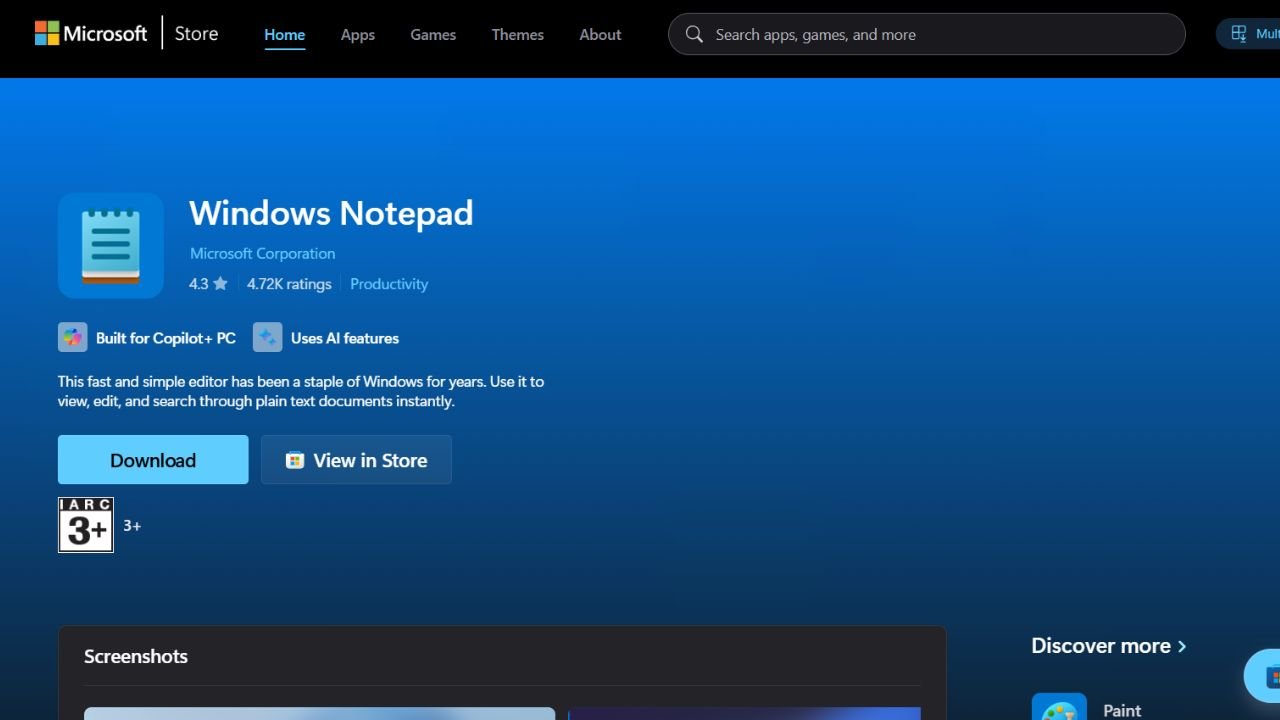The width and height of the screenshot is (1280, 720).
Task: Open the Productivity category link
Action: 389,284
